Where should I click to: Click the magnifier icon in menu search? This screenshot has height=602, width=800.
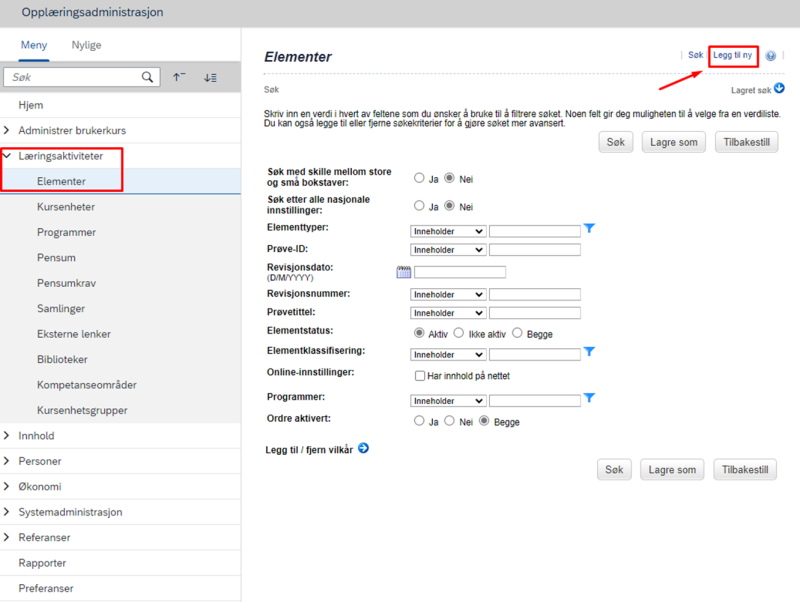147,77
